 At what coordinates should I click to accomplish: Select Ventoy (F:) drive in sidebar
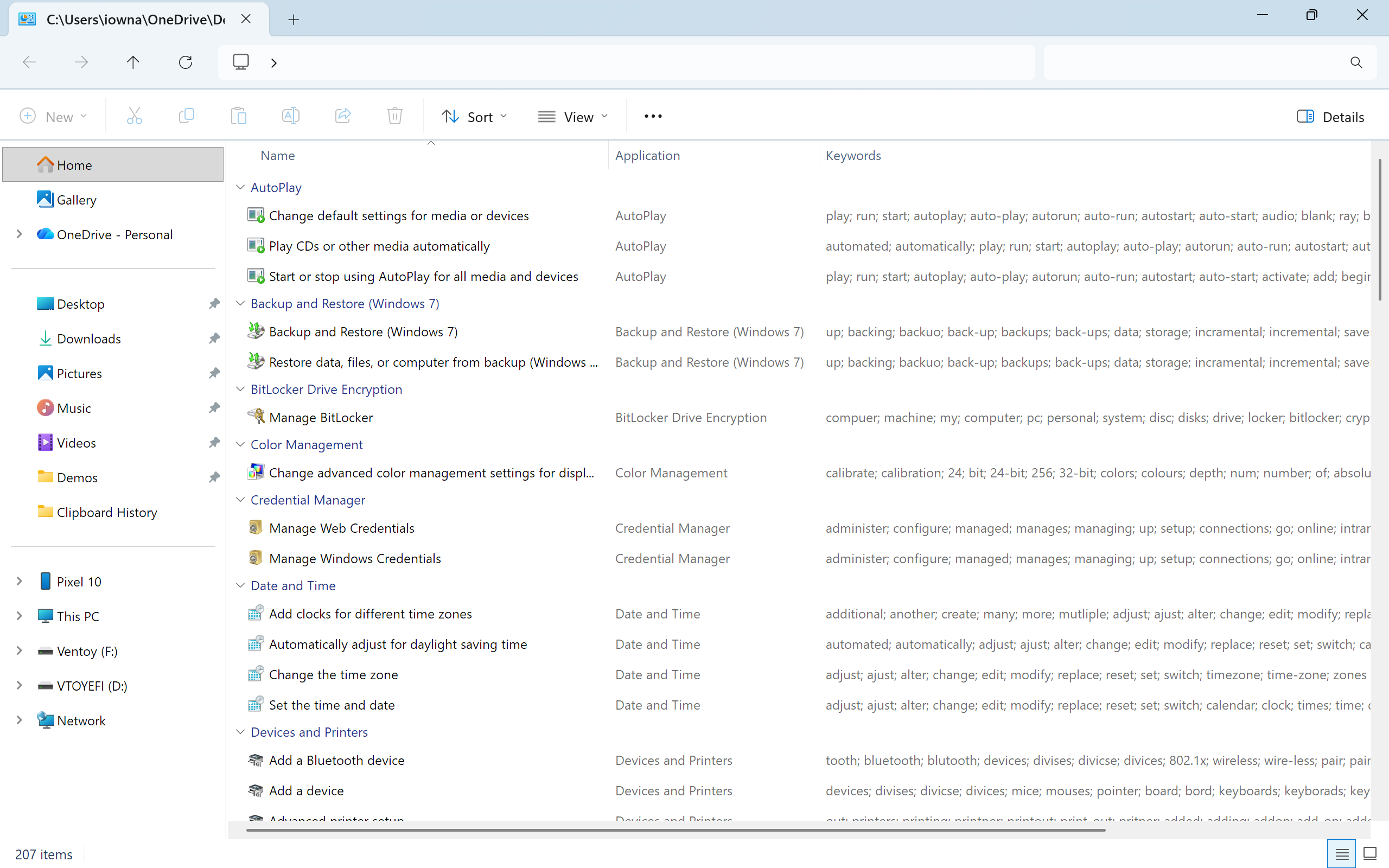click(x=113, y=651)
